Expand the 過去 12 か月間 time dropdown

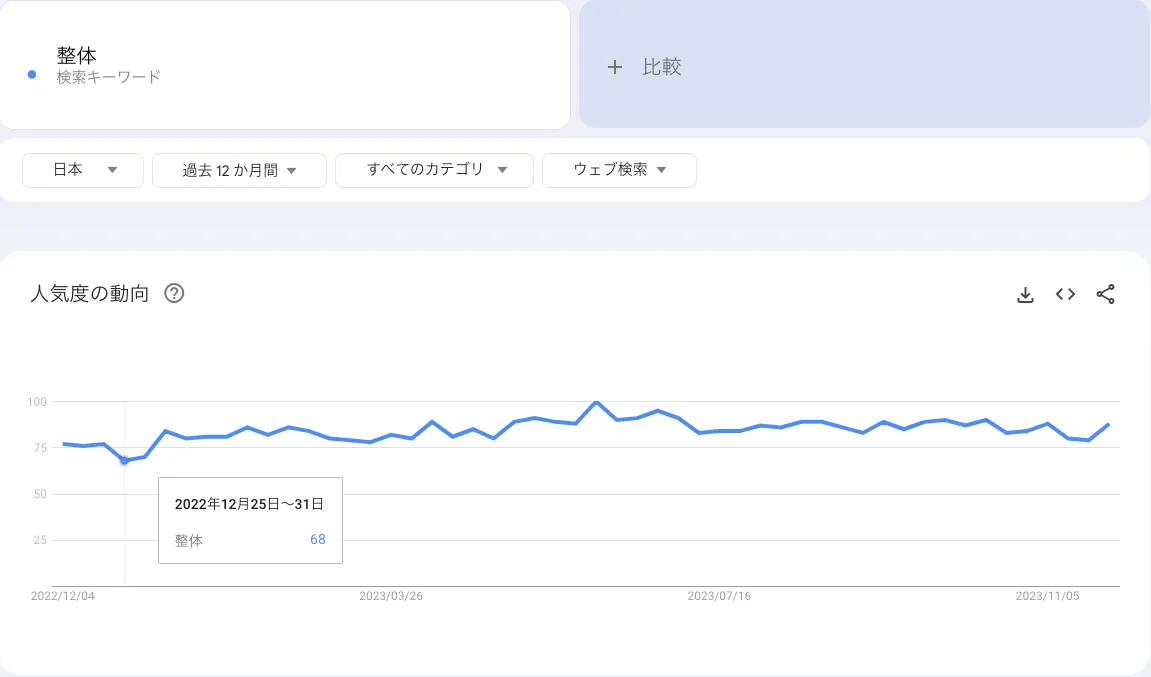click(x=239, y=170)
